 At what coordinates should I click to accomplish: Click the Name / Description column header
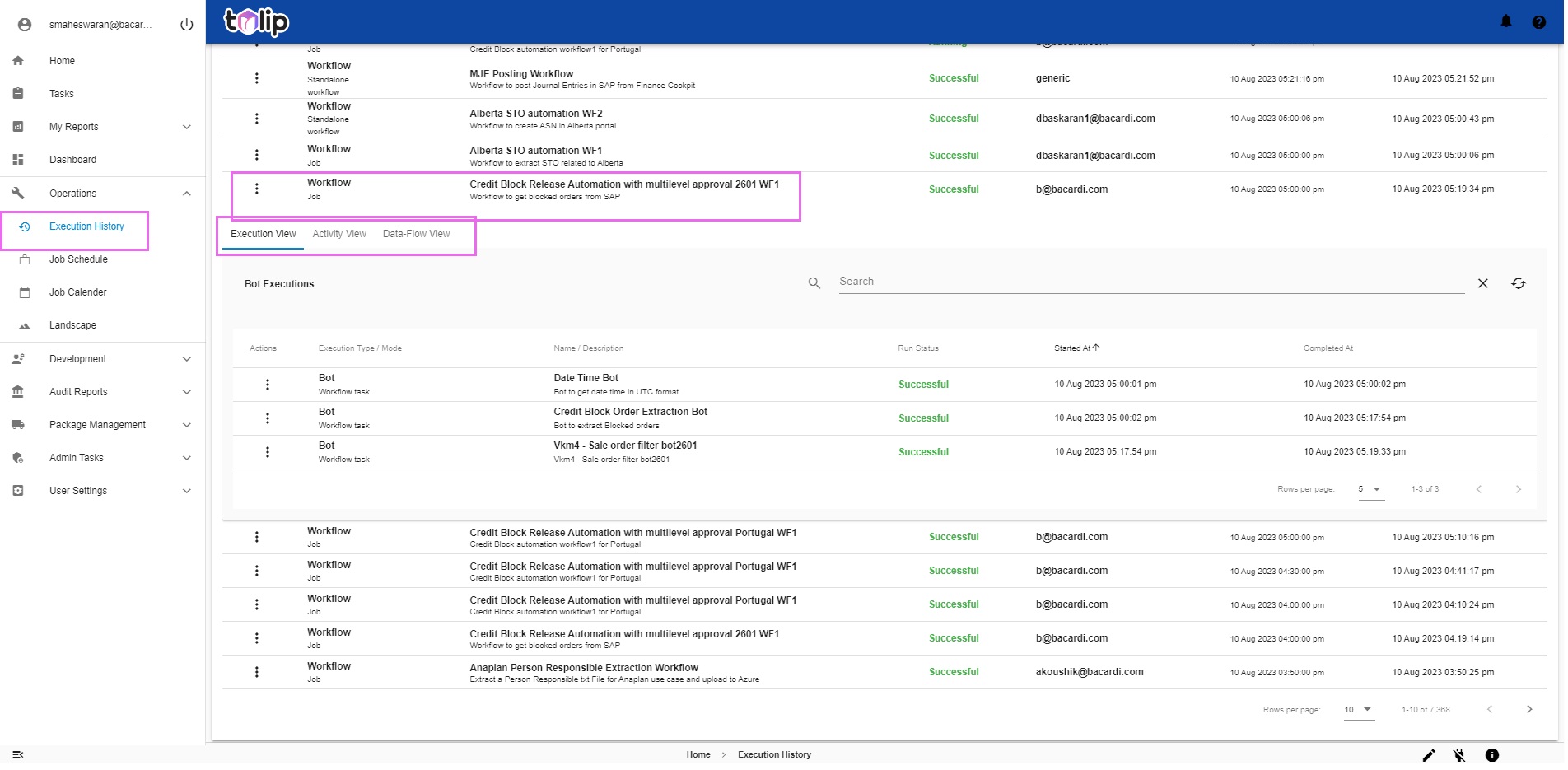click(588, 348)
